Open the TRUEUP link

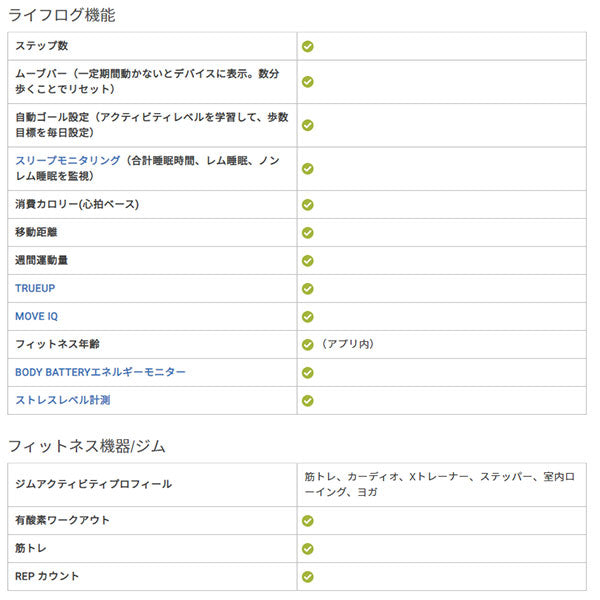(37, 288)
